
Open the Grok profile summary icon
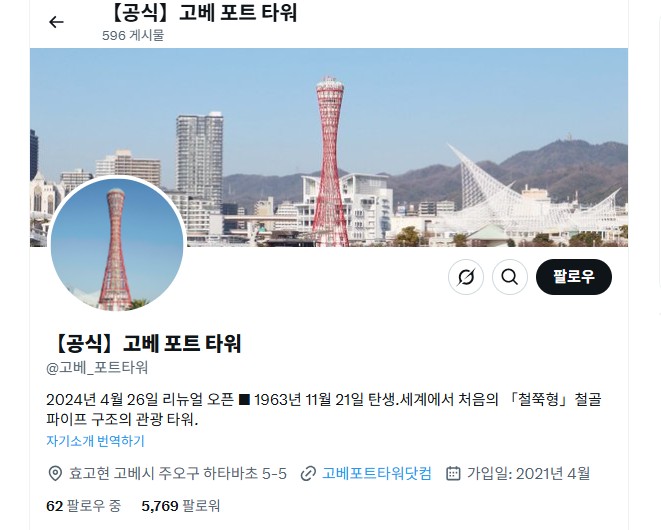(x=466, y=277)
